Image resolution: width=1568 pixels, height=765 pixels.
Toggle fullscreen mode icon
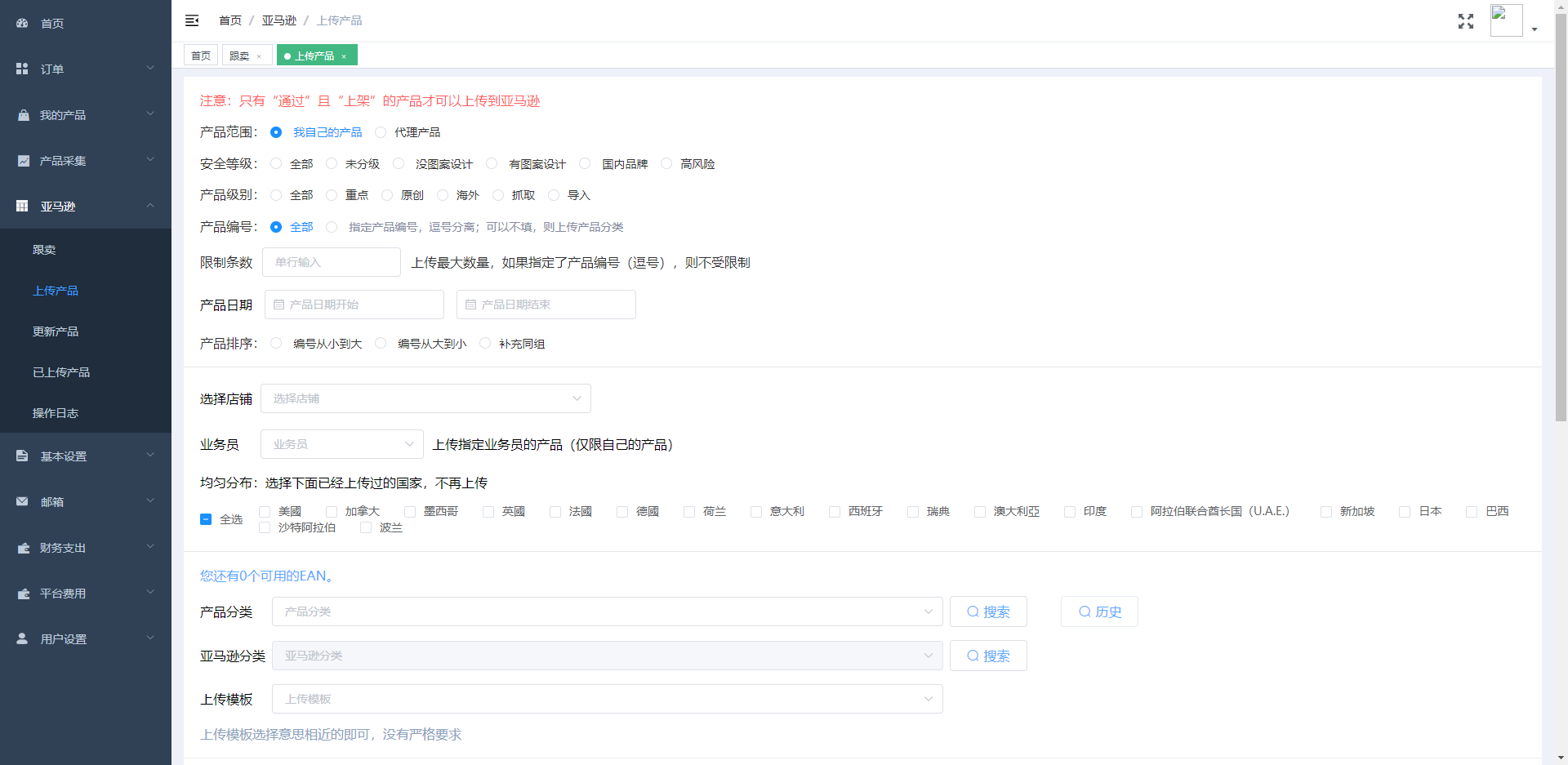pos(1465,21)
